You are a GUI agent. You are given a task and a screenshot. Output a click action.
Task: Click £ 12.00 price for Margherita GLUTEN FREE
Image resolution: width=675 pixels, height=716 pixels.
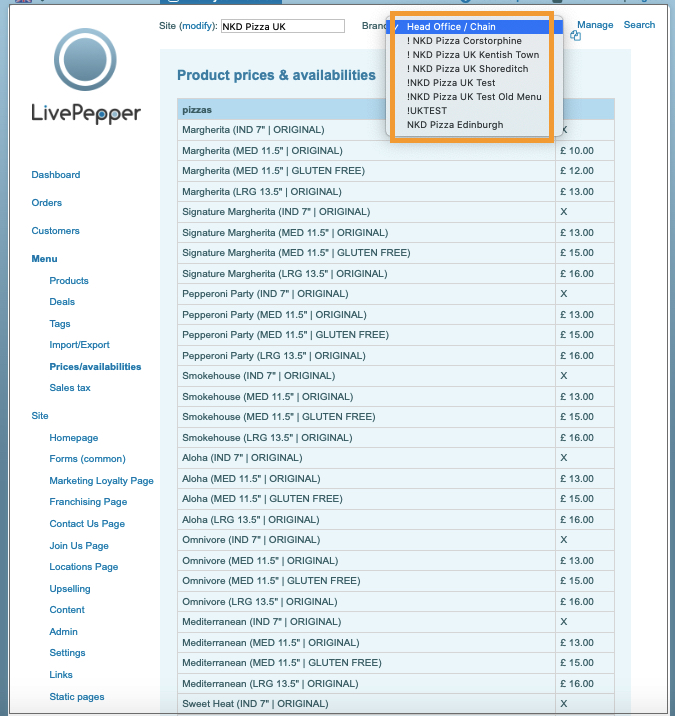point(577,171)
